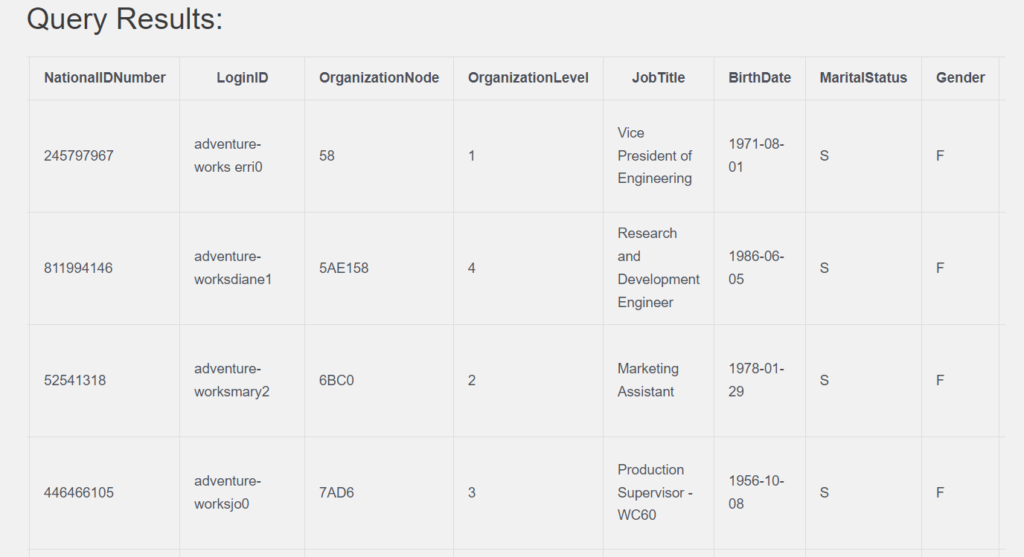This screenshot has height=557, width=1024.
Task: Click the BirthDate column header
Action: [x=759, y=78]
